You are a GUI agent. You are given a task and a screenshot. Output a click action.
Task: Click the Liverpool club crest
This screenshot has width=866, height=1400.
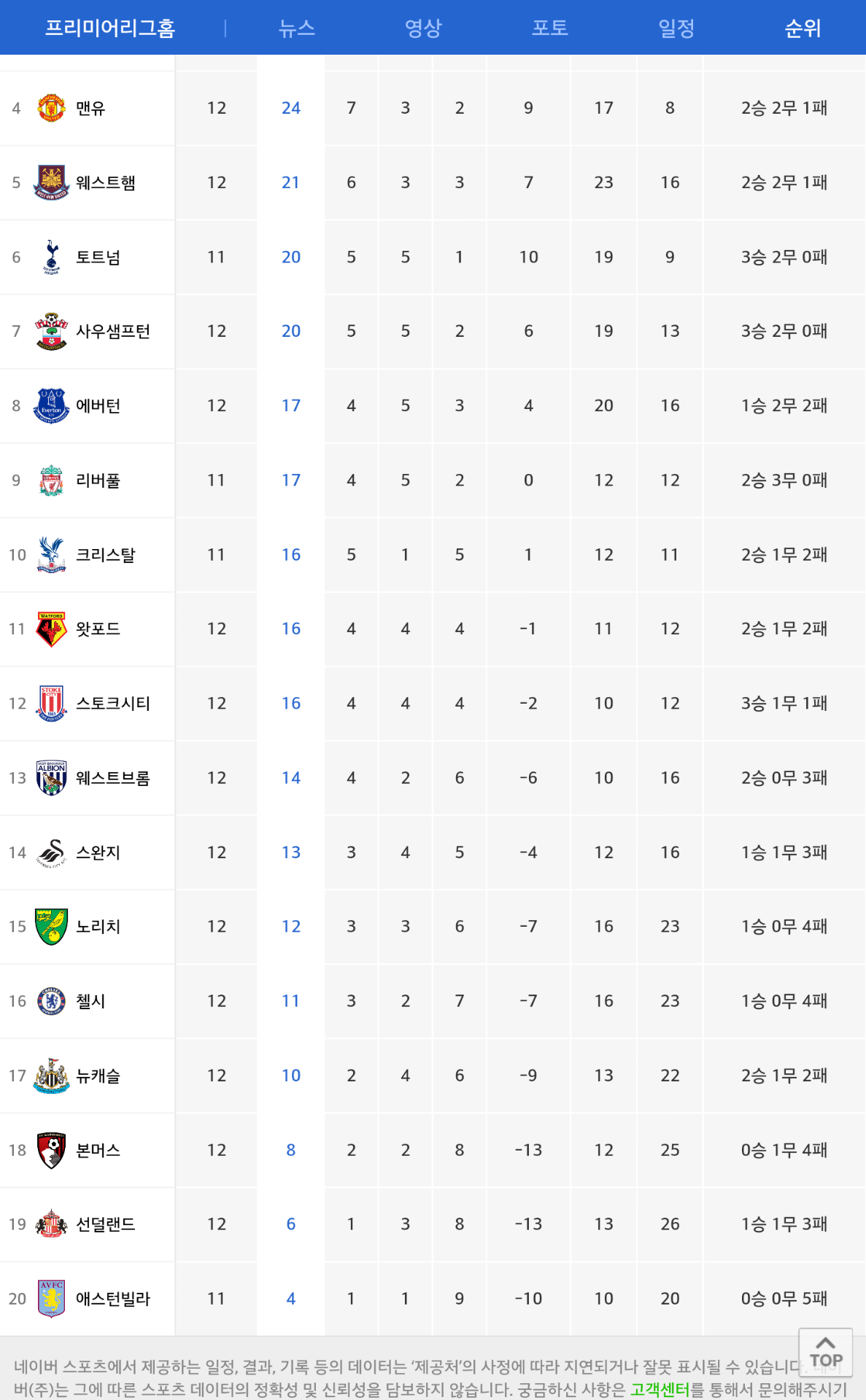[51, 480]
